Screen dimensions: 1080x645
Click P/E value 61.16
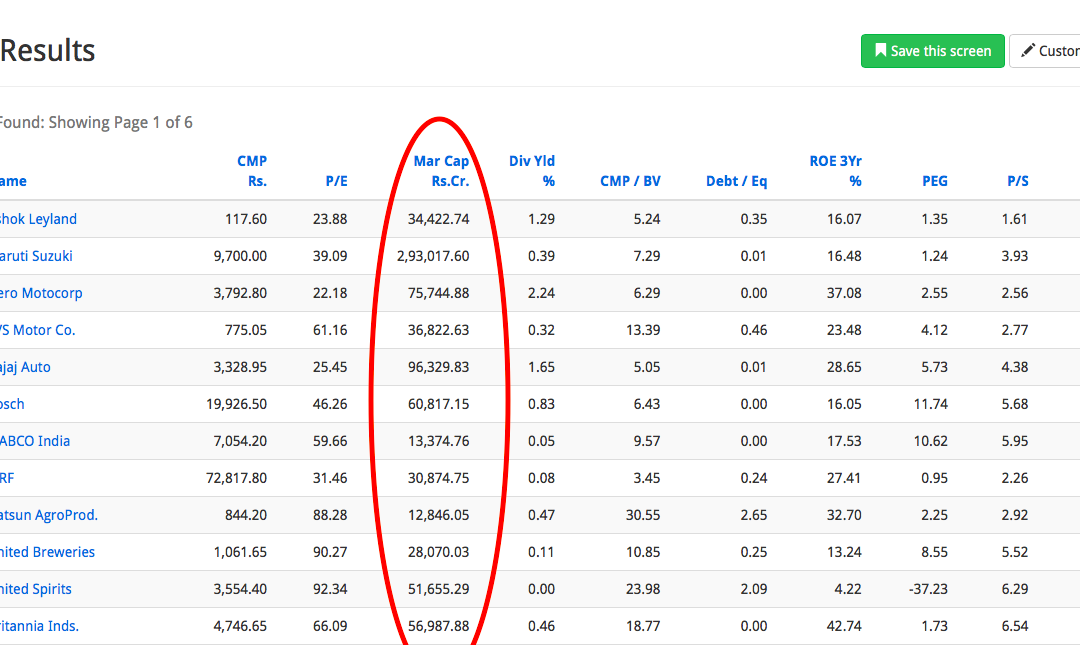point(330,330)
